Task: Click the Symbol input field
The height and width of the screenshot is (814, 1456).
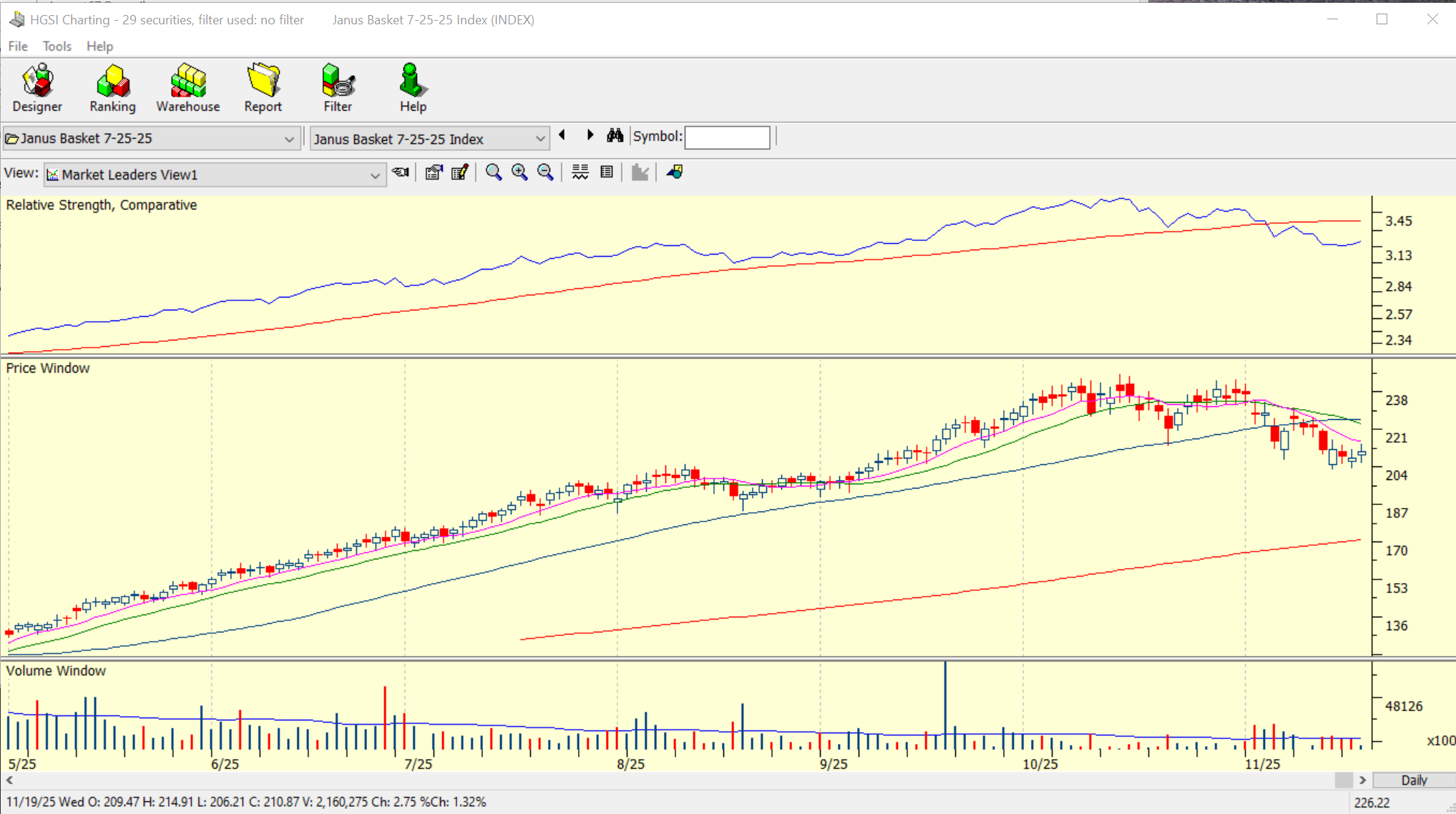Action: tap(727, 137)
